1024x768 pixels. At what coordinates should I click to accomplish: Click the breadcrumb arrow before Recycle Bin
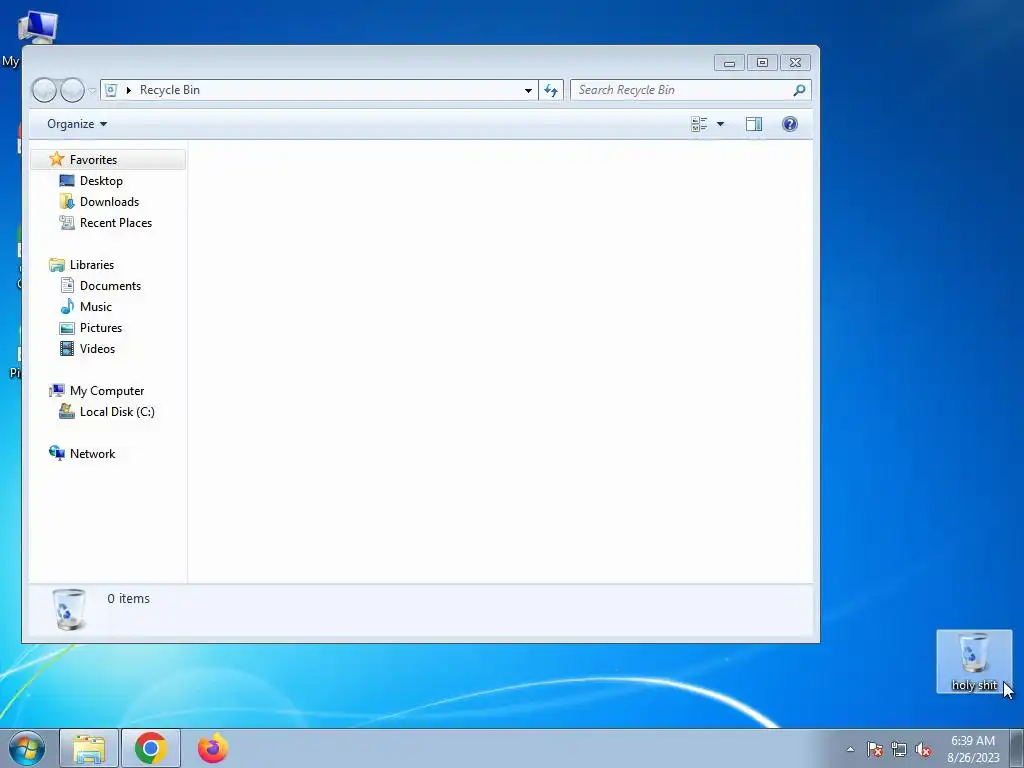tap(128, 90)
